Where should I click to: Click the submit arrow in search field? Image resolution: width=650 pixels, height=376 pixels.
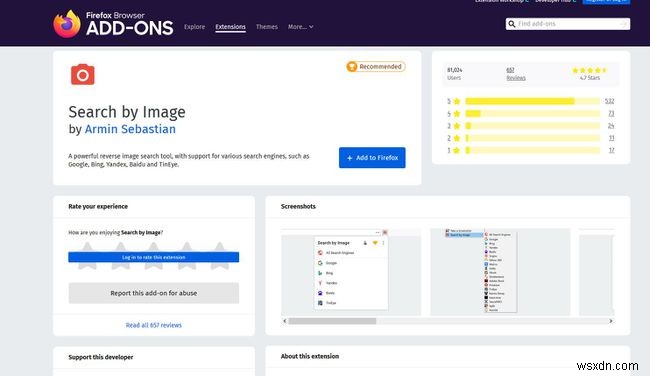click(x=623, y=24)
